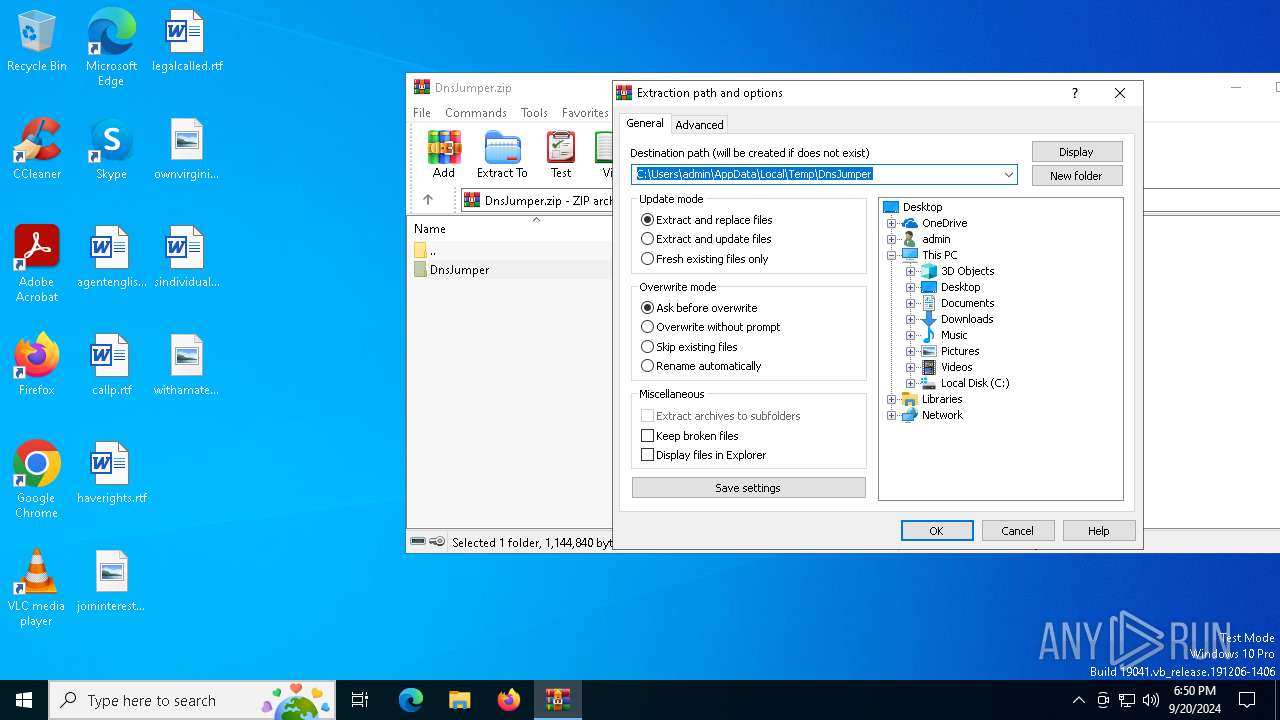The image size is (1280, 720).
Task: Open the Tools menu in WinRAR
Action: (534, 113)
